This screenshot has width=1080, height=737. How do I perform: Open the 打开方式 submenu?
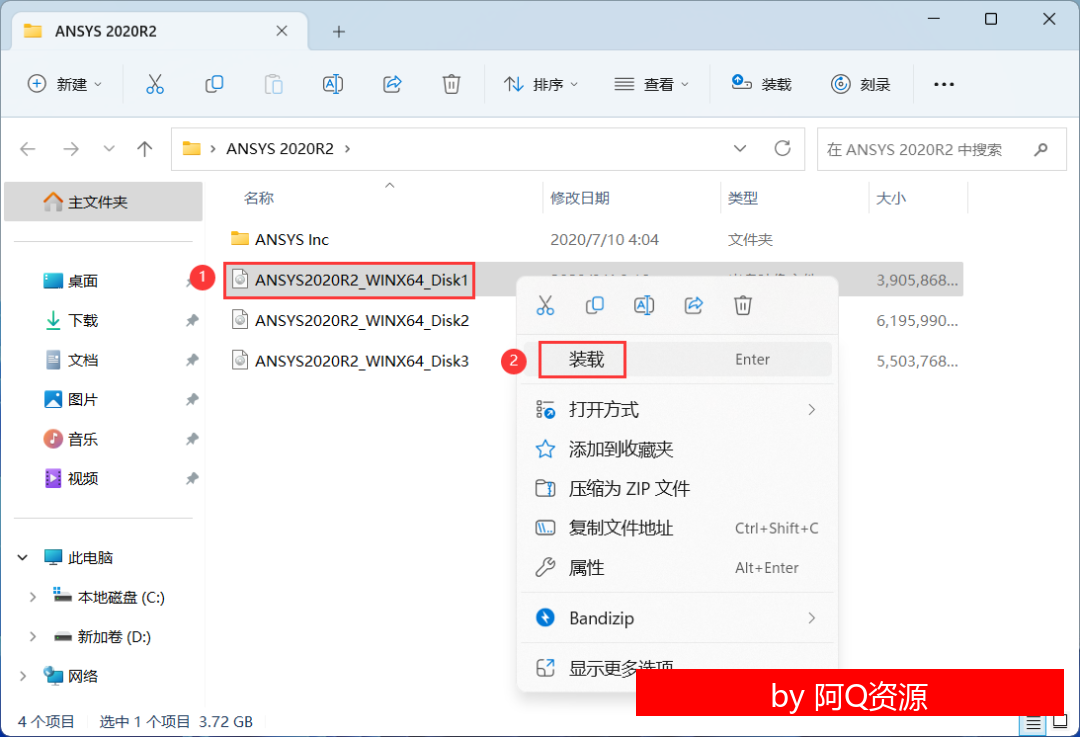[677, 410]
